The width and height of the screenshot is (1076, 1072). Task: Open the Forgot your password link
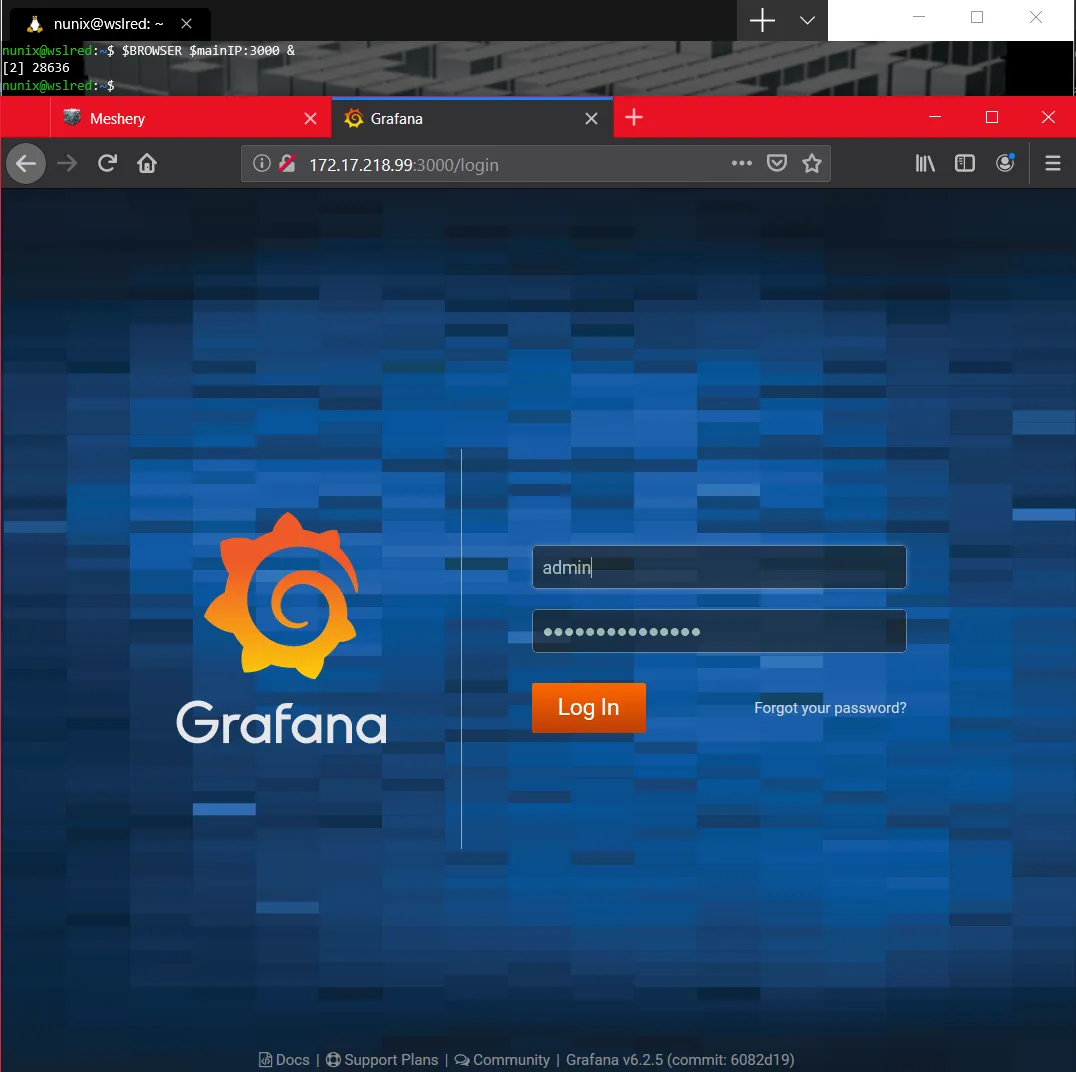pos(830,707)
